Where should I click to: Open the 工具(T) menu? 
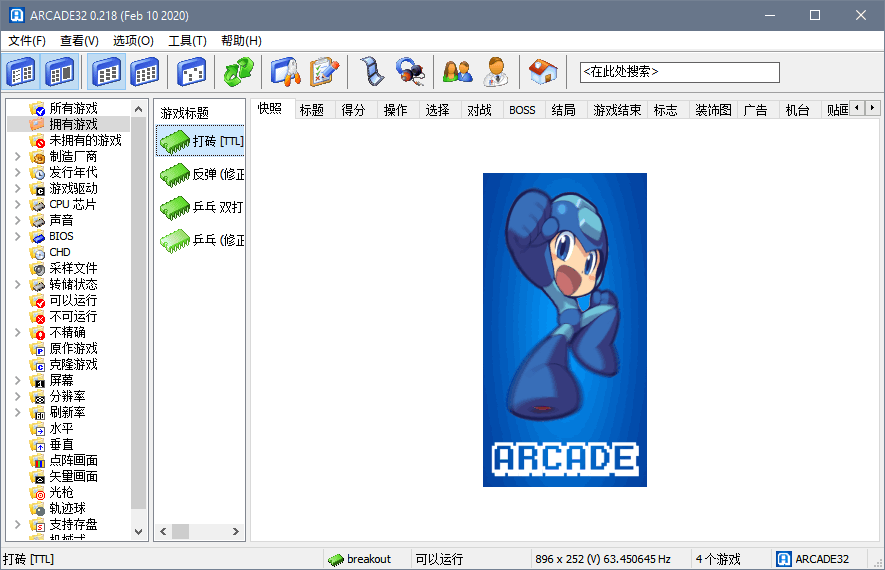click(x=187, y=41)
